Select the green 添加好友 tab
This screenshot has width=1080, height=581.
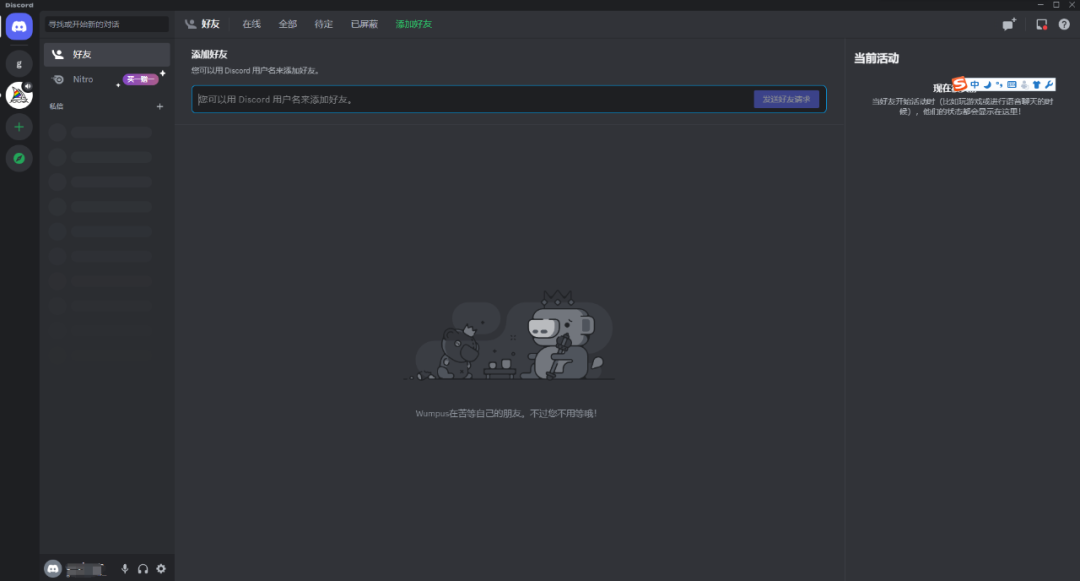click(x=414, y=24)
